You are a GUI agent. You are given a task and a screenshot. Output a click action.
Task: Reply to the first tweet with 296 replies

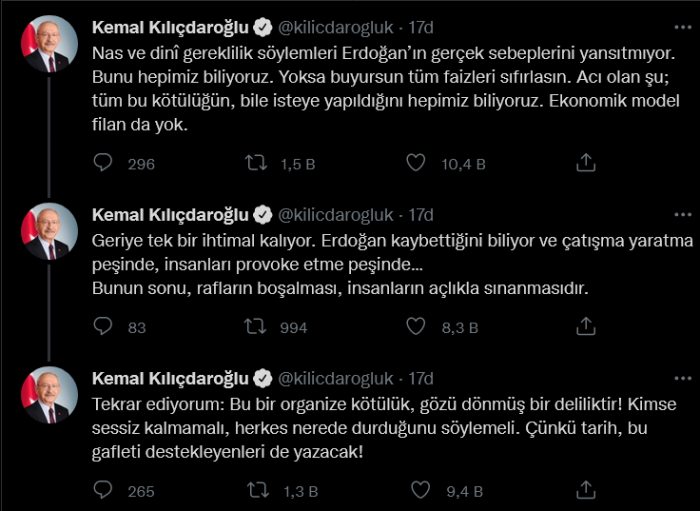click(x=103, y=163)
